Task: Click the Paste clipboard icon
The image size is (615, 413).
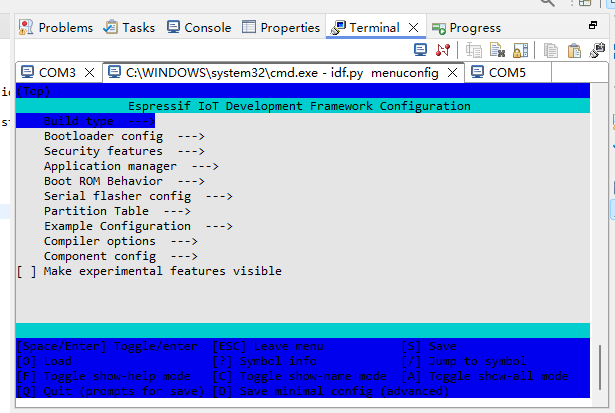Action: pos(574,51)
